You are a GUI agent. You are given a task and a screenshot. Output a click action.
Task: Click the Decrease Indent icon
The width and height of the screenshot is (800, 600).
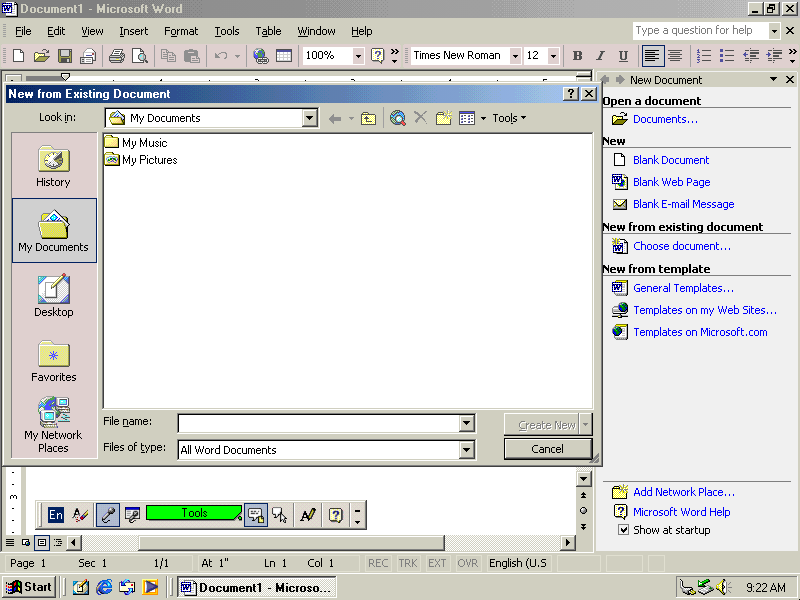(x=751, y=55)
